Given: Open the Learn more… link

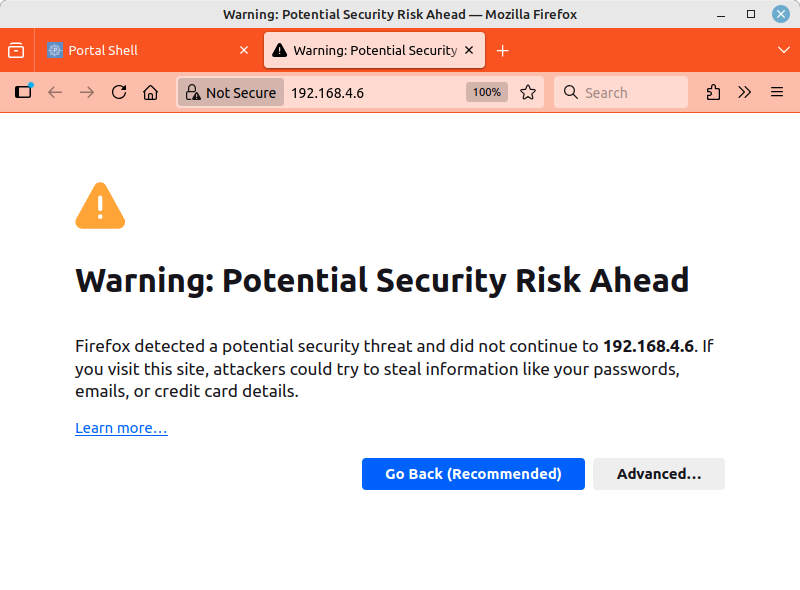Looking at the screenshot, I should click(121, 428).
